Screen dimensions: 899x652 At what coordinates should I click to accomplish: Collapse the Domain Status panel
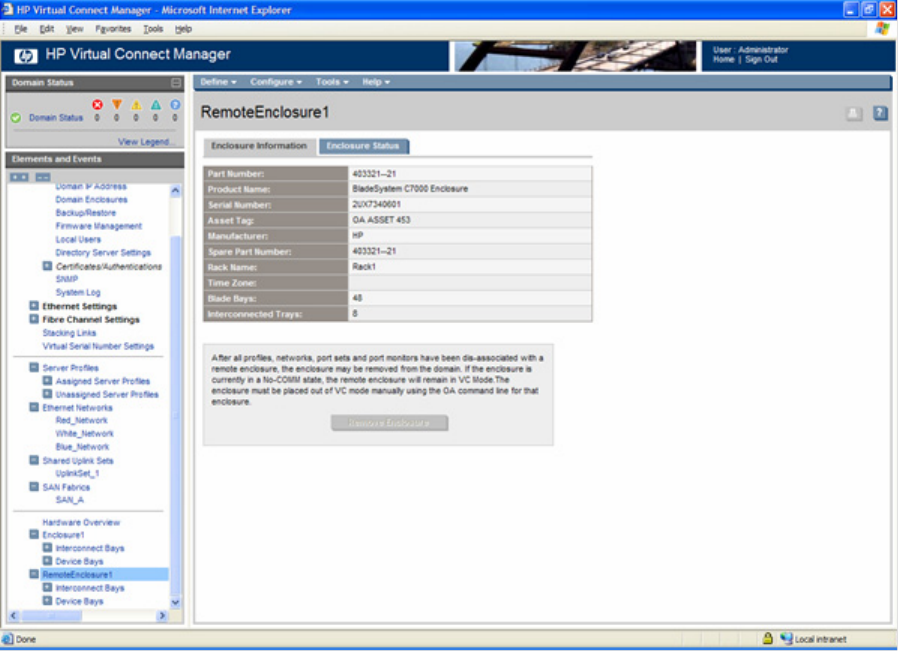coord(176,83)
